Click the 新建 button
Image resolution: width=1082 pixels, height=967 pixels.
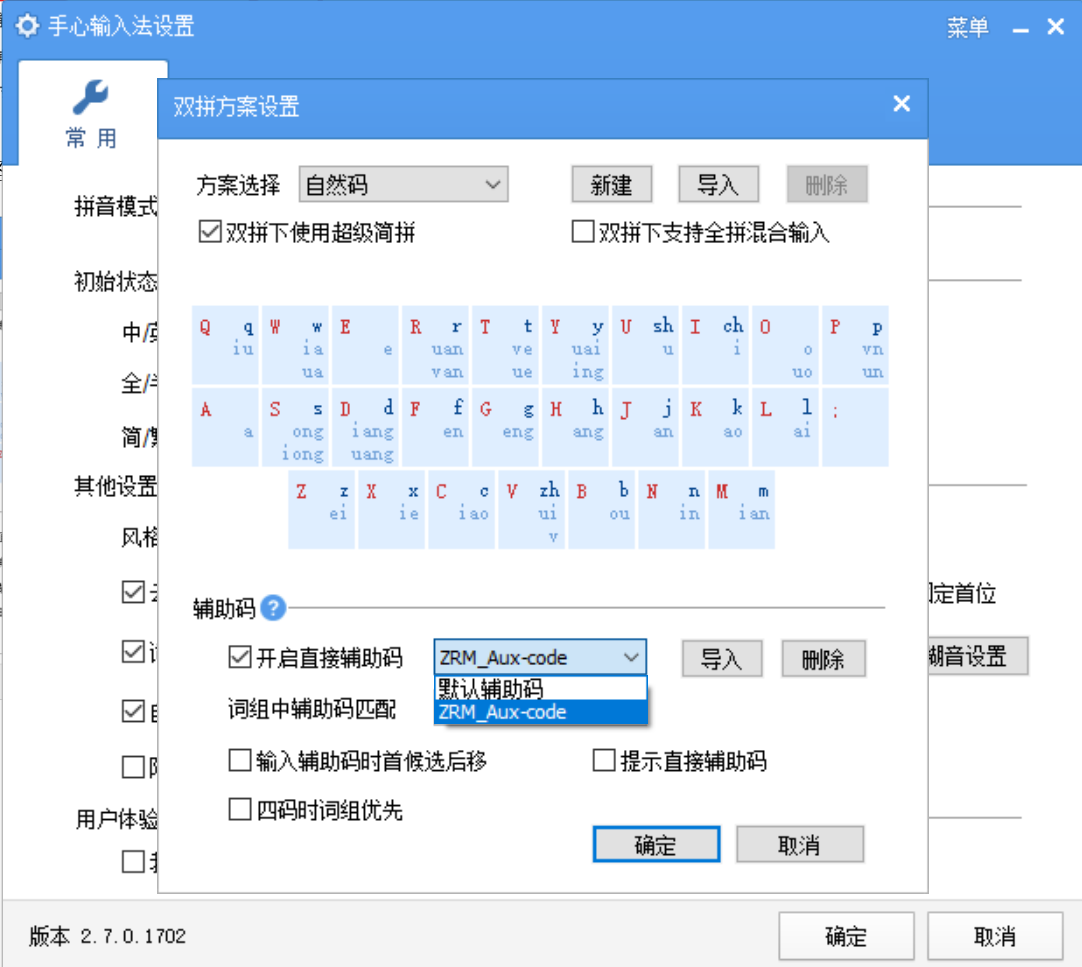611,184
